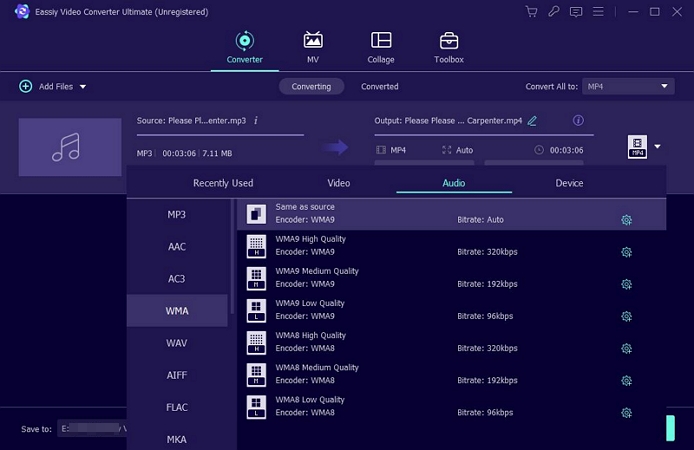This screenshot has width=694, height=450.
Task: Click the Add Files plus icon
Action: pos(26,86)
